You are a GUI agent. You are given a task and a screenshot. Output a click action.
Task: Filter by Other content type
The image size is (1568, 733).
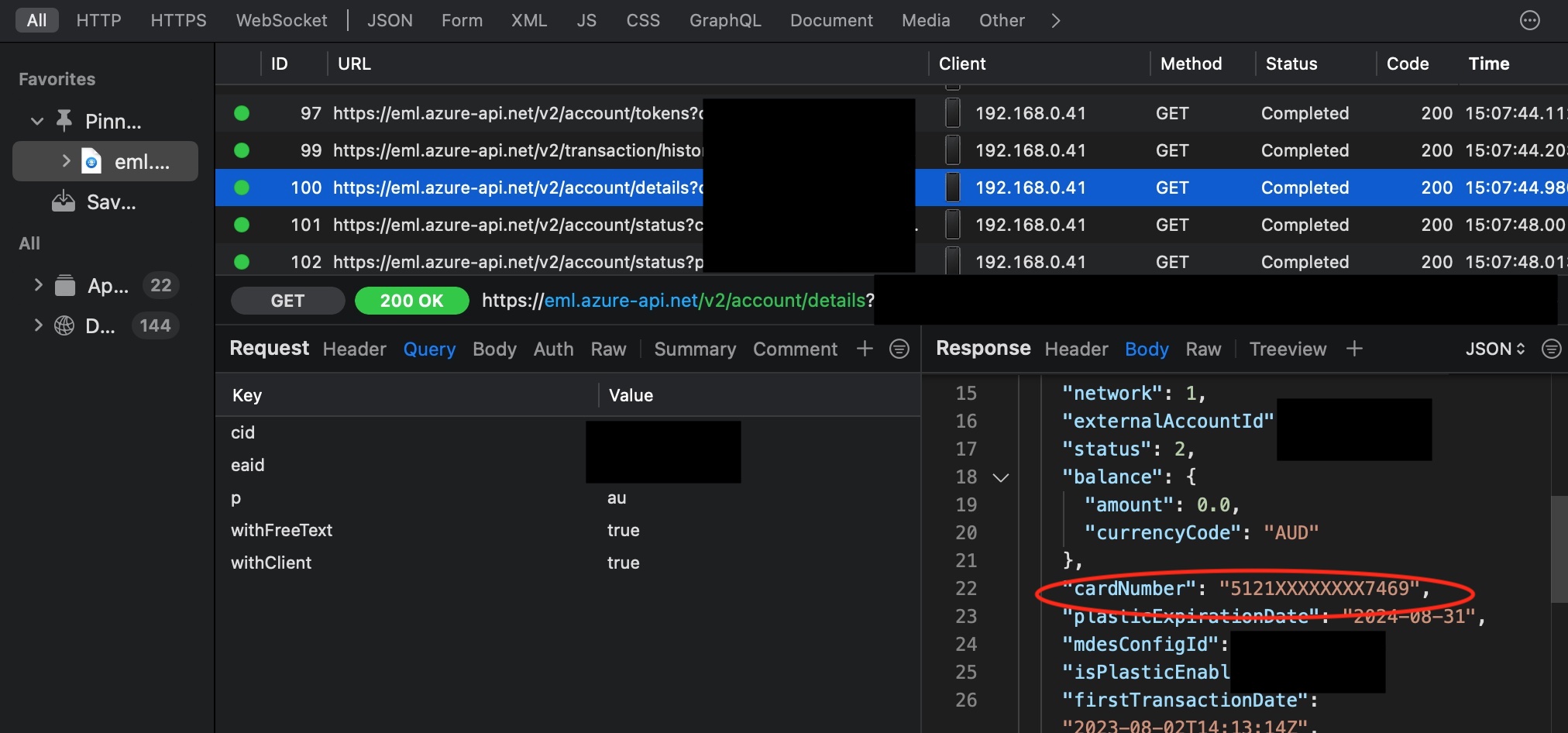click(1002, 20)
